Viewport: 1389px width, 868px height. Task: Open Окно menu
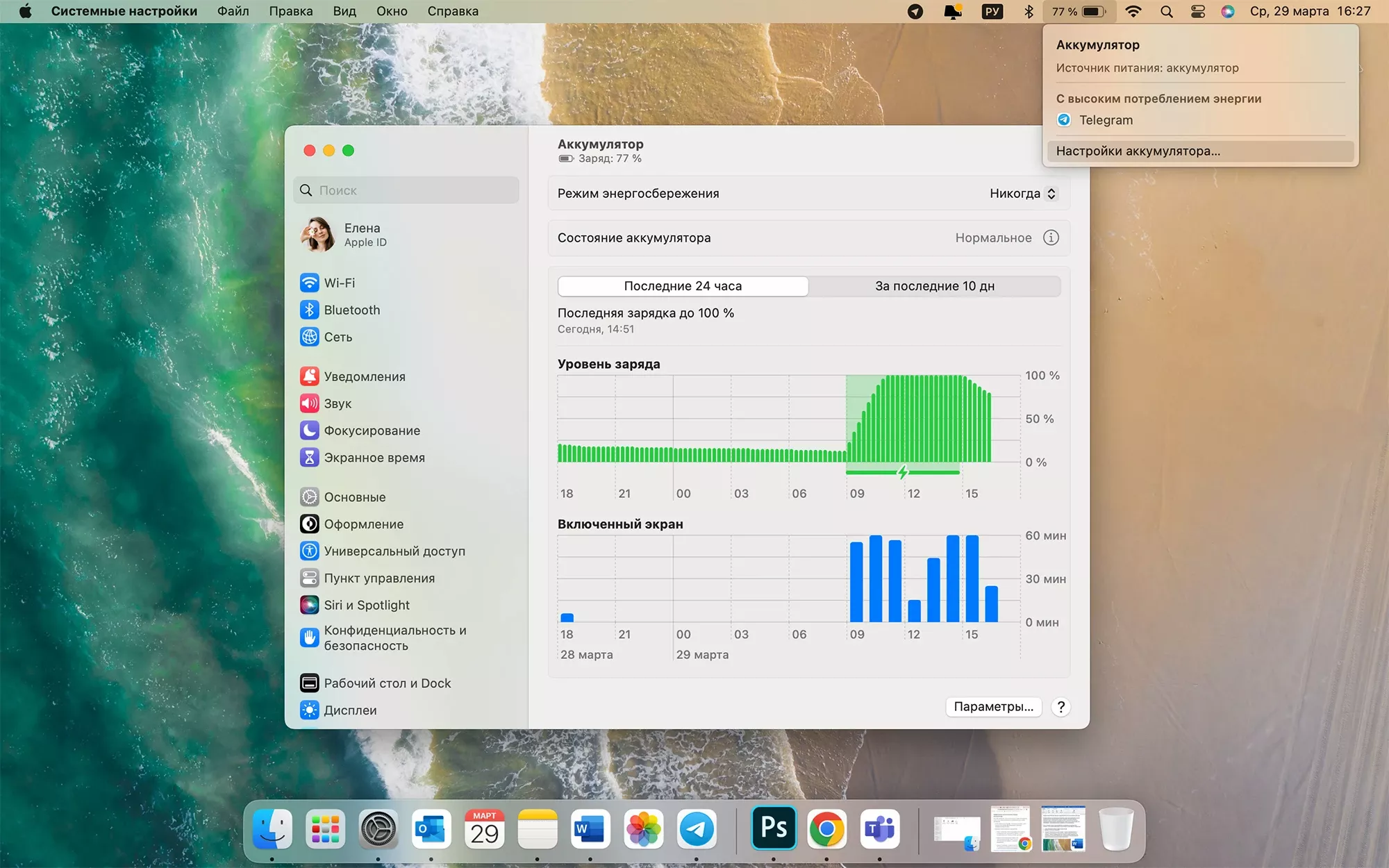coord(392,11)
